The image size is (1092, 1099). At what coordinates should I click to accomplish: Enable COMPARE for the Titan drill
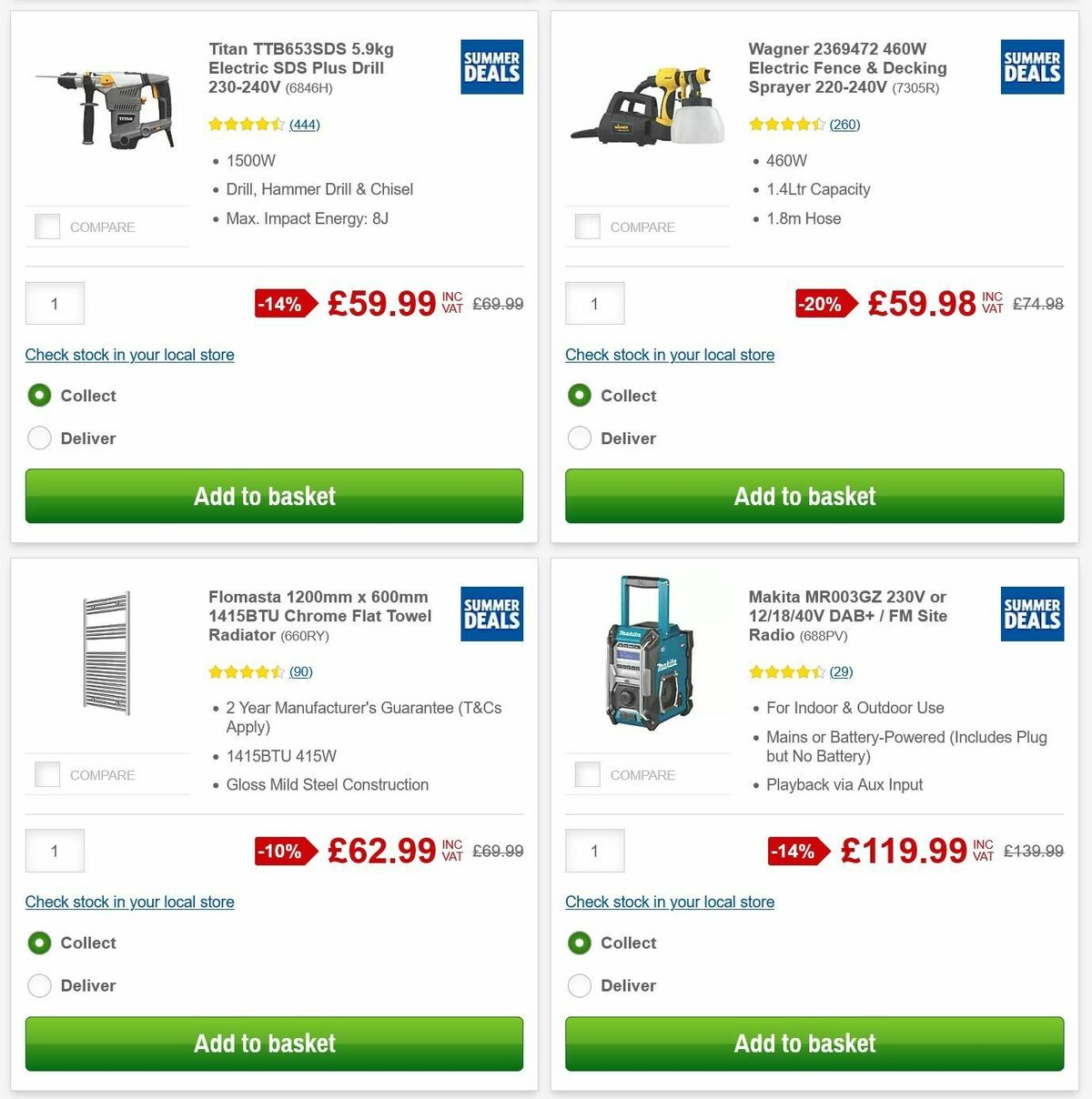point(46,226)
